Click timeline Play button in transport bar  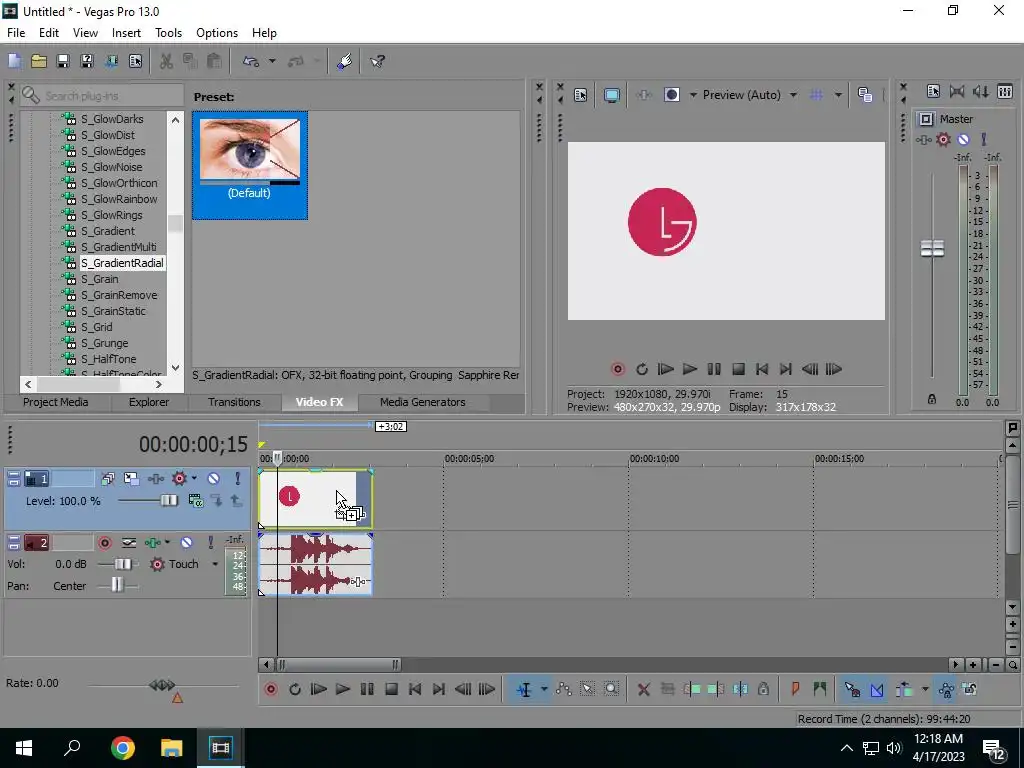tap(343, 689)
